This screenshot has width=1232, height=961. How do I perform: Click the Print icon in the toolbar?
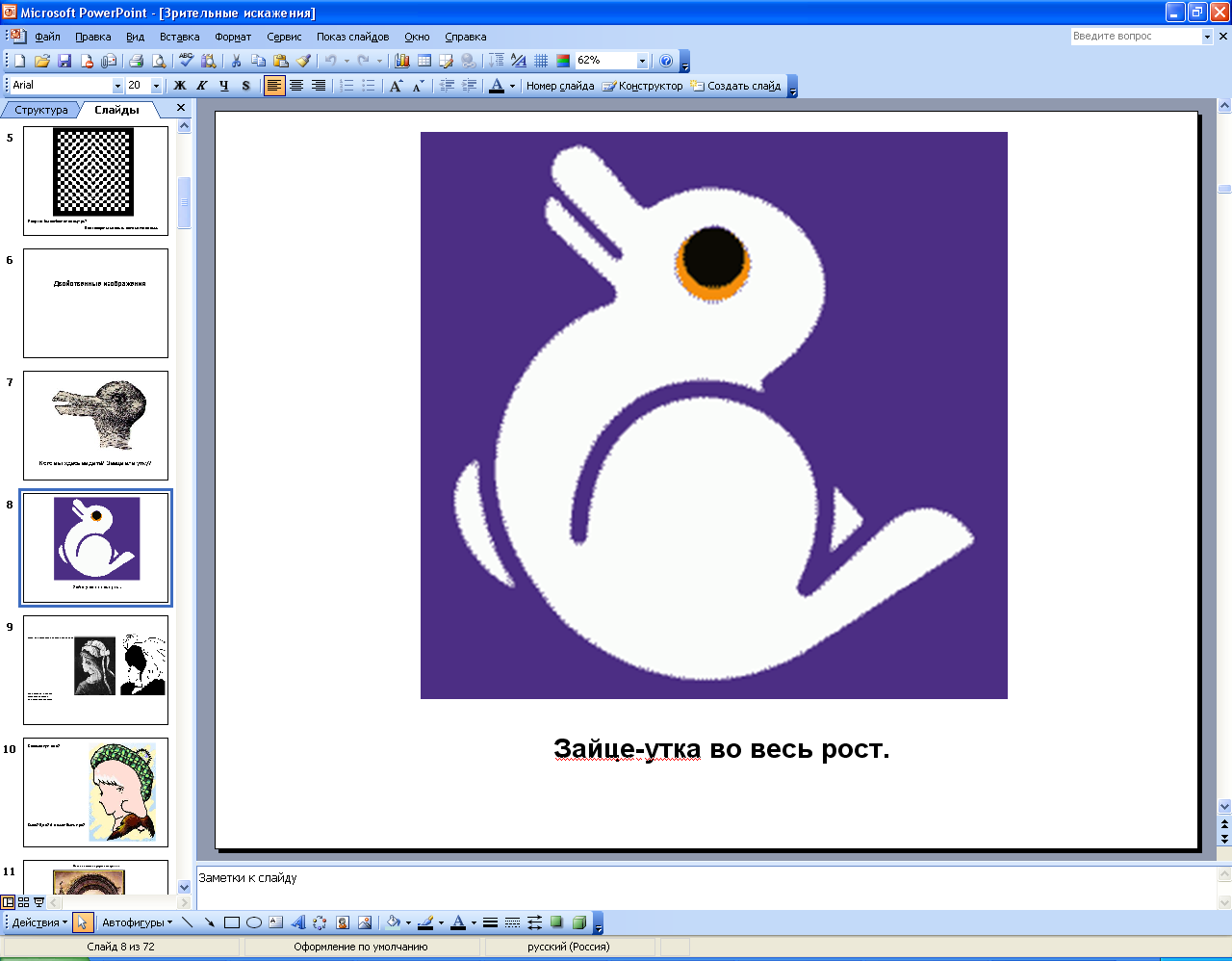[x=136, y=61]
